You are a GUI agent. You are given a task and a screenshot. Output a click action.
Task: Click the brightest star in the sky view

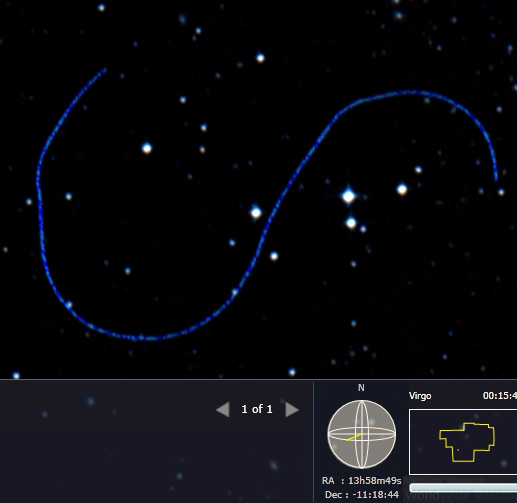[348, 196]
